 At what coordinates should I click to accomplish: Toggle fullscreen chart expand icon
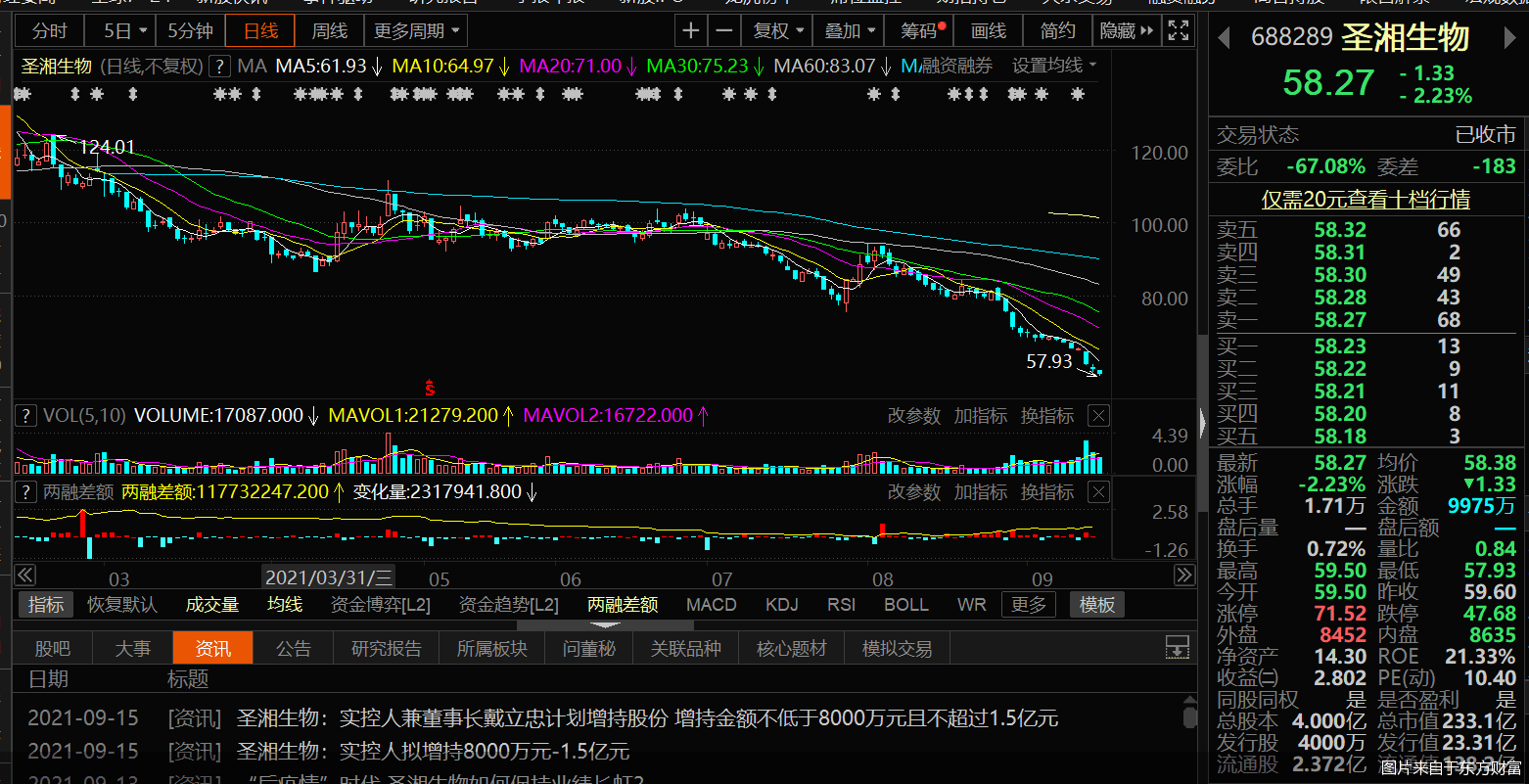1179,31
